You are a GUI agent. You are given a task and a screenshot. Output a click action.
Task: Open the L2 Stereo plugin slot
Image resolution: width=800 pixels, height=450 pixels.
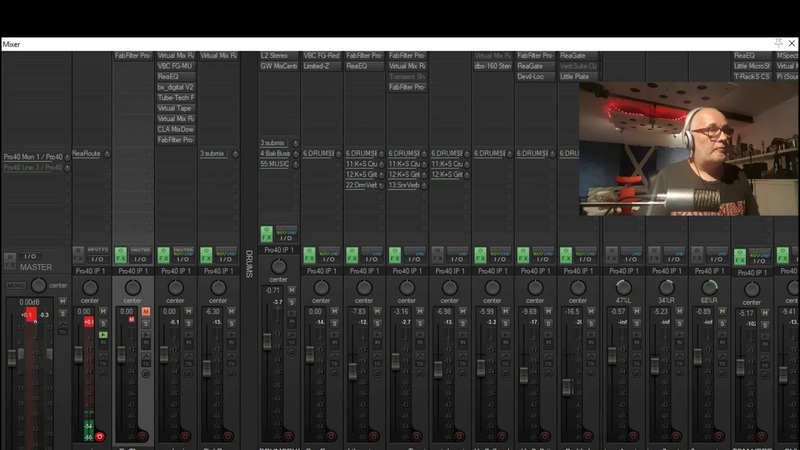pyautogui.click(x=279, y=56)
